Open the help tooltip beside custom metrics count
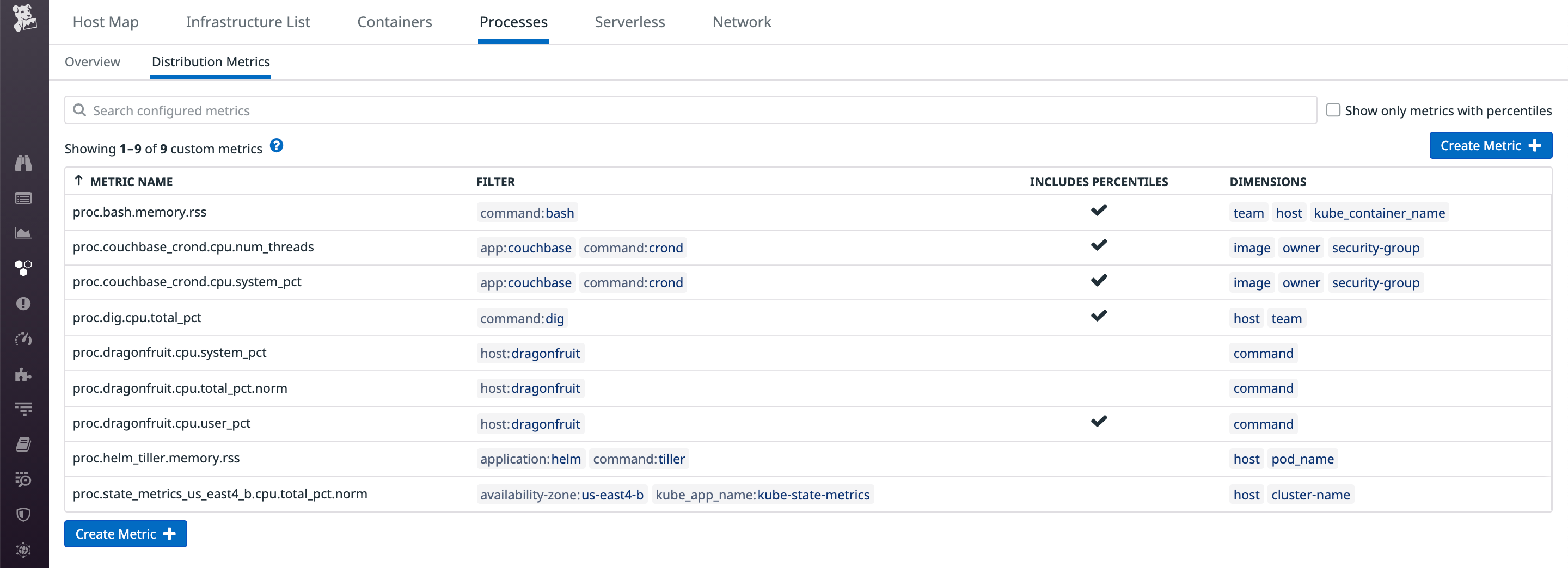 click(277, 146)
